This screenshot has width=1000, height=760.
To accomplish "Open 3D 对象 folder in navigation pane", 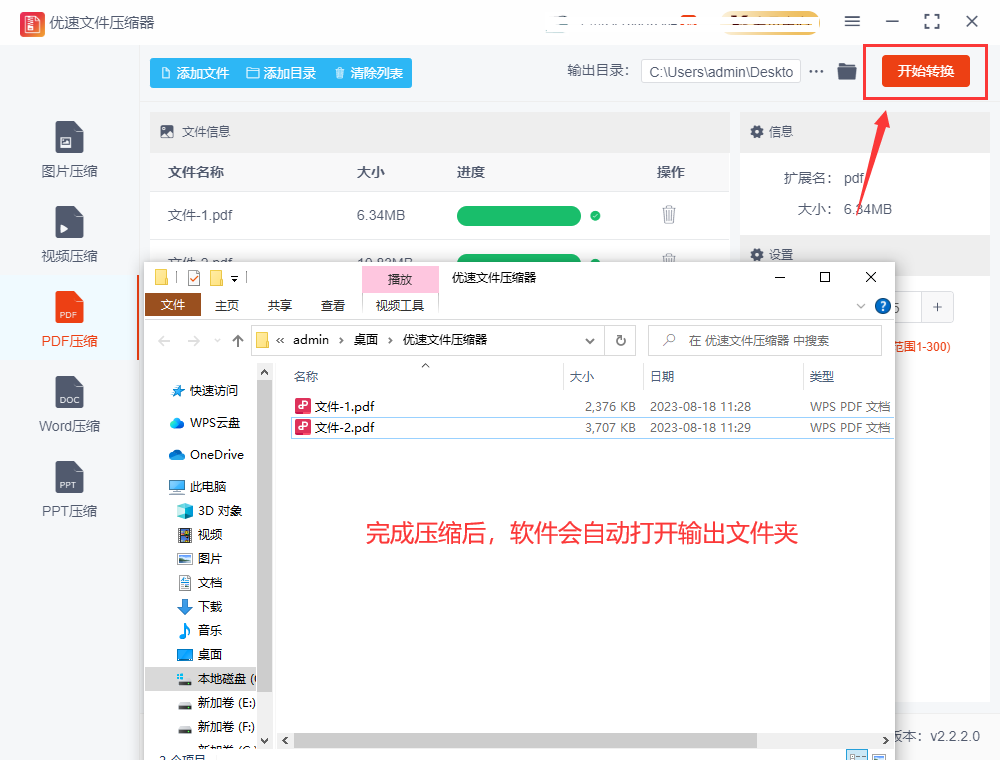I will pyautogui.click(x=210, y=511).
